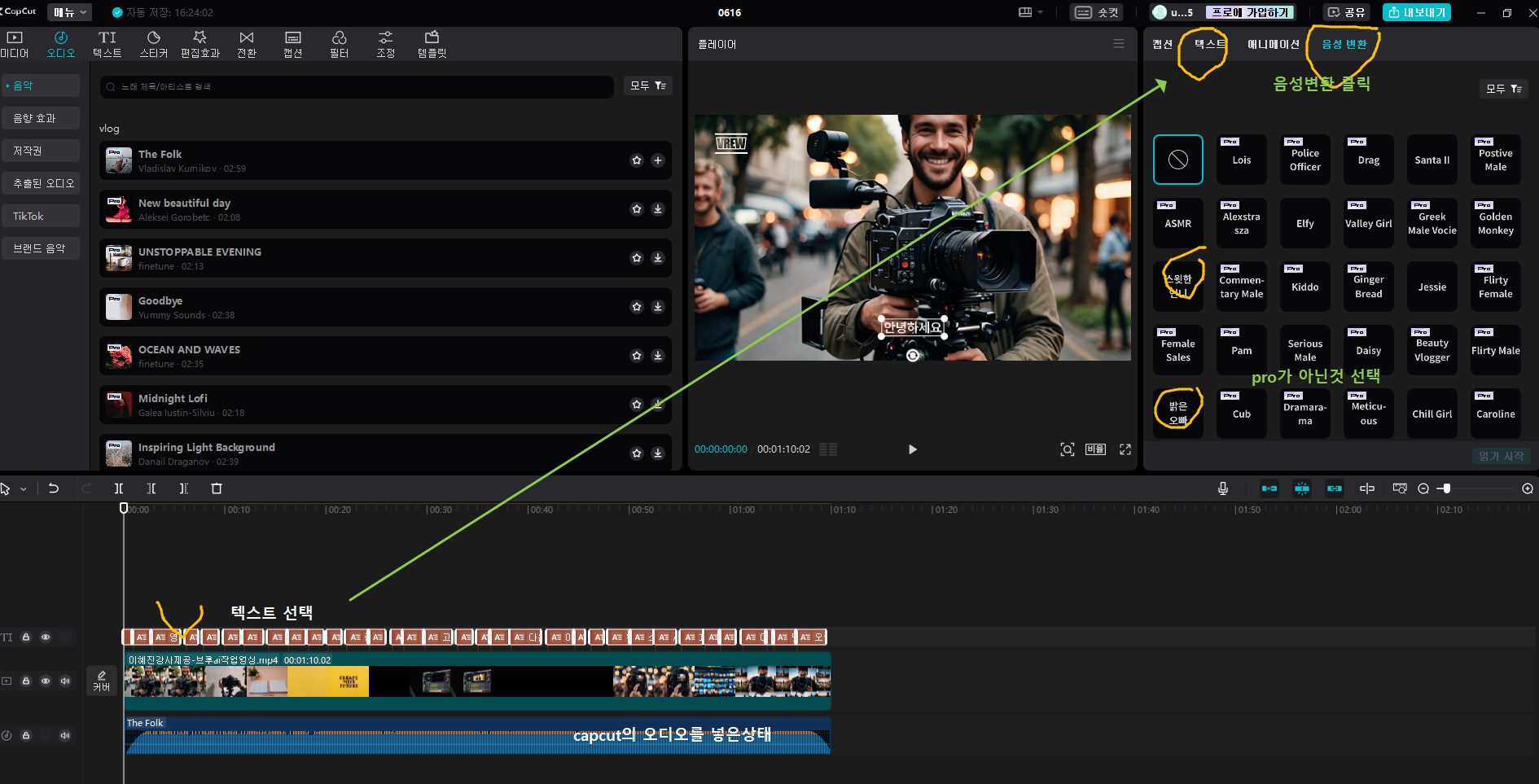Hide the video track using eye icon
This screenshot has width=1539, height=784.
[x=46, y=681]
